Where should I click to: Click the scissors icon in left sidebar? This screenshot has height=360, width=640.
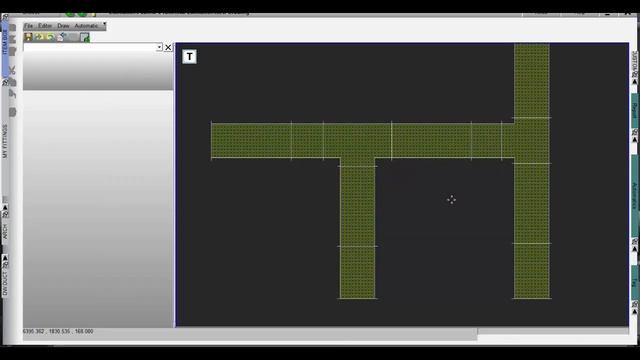click(13, 70)
